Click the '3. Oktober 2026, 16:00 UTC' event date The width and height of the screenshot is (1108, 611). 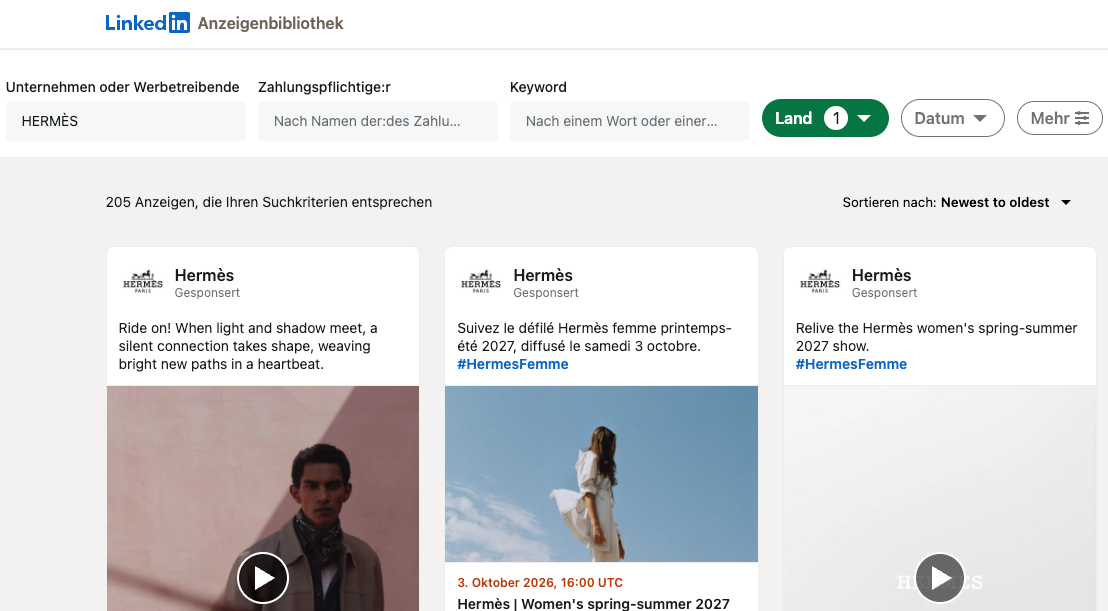tap(540, 583)
